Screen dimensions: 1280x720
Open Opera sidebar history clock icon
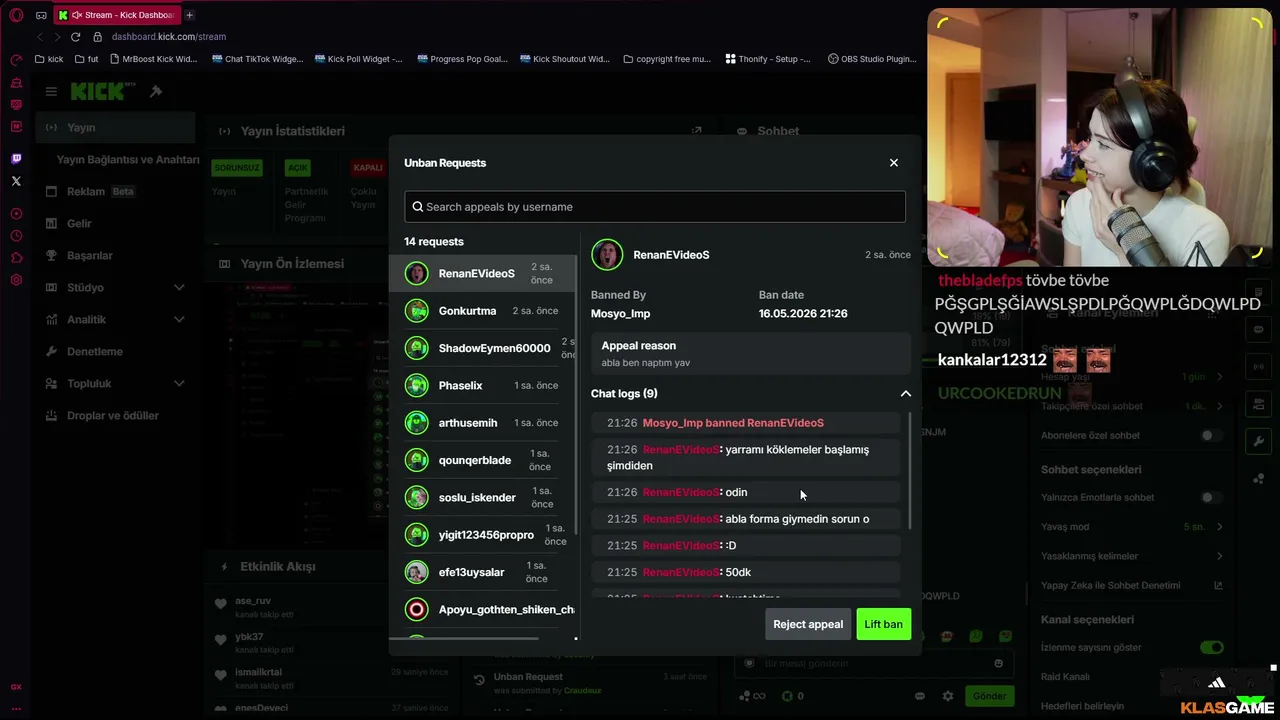(16, 236)
